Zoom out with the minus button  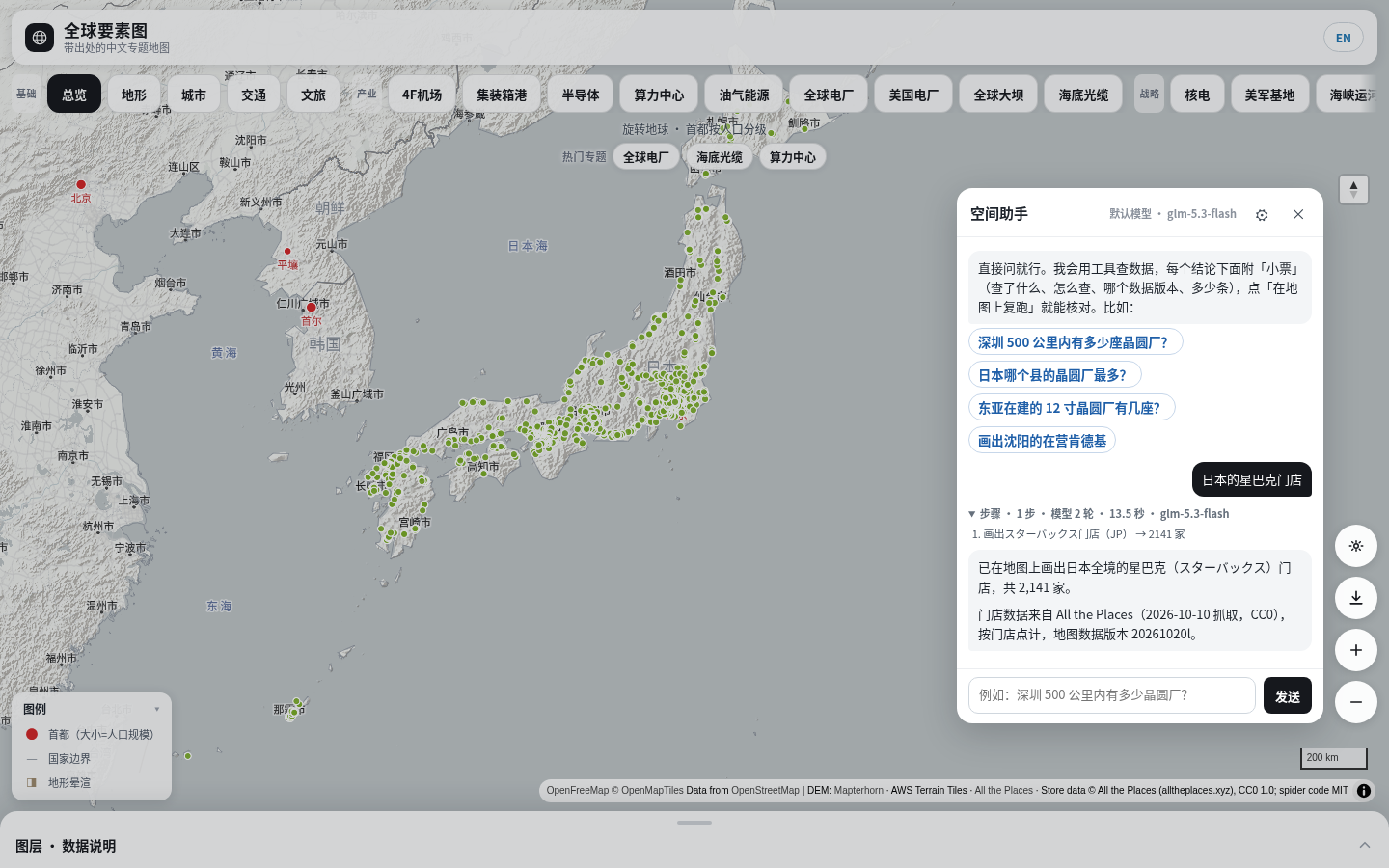point(1355,702)
